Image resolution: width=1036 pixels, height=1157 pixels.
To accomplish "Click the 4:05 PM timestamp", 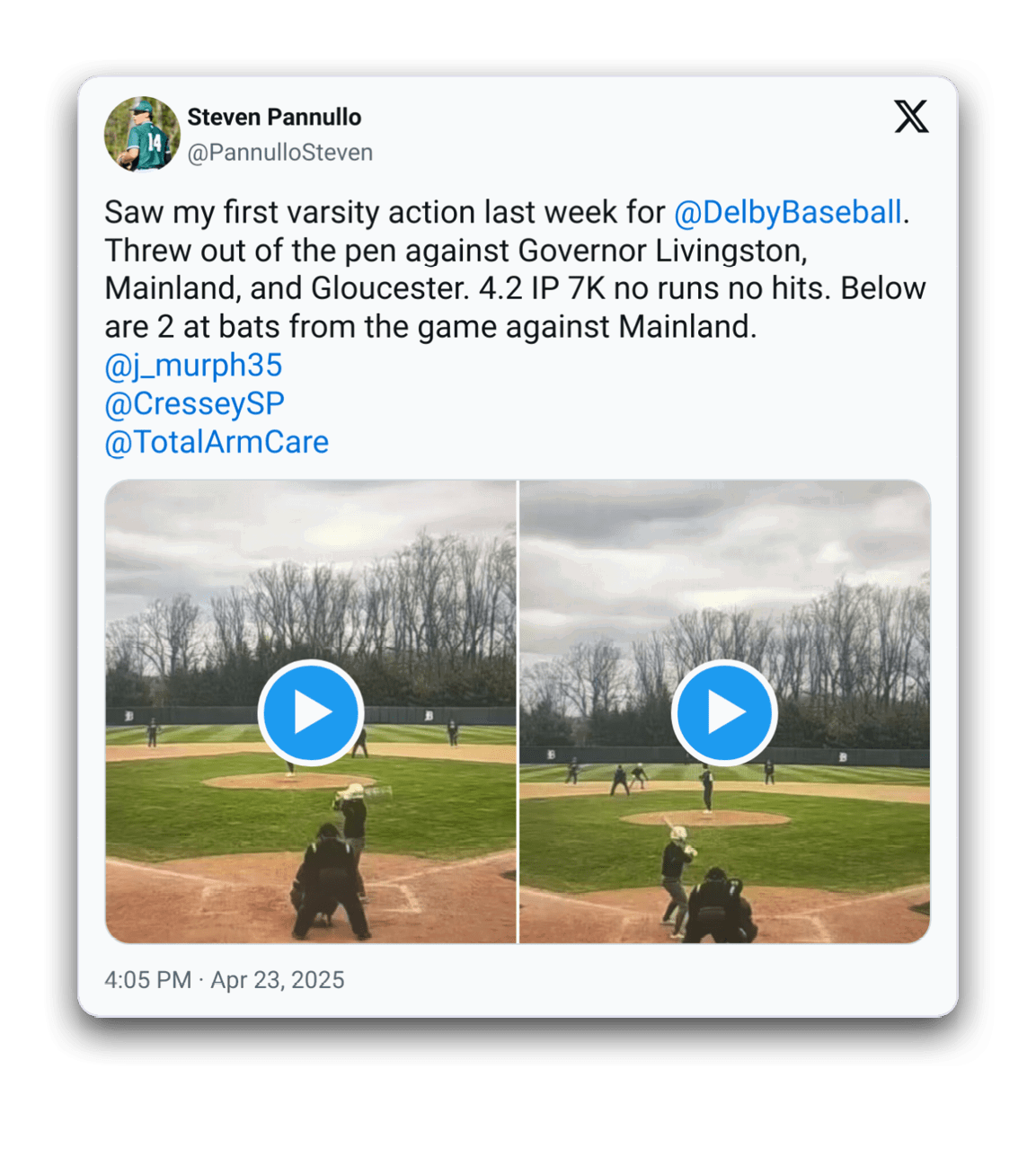I will [x=147, y=980].
